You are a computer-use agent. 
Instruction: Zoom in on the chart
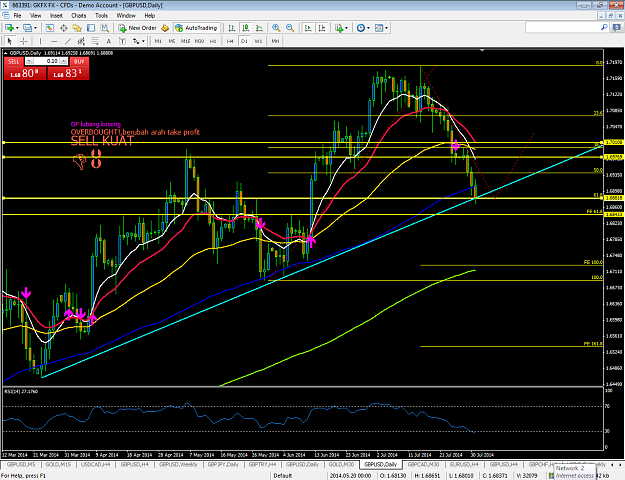tap(276, 28)
